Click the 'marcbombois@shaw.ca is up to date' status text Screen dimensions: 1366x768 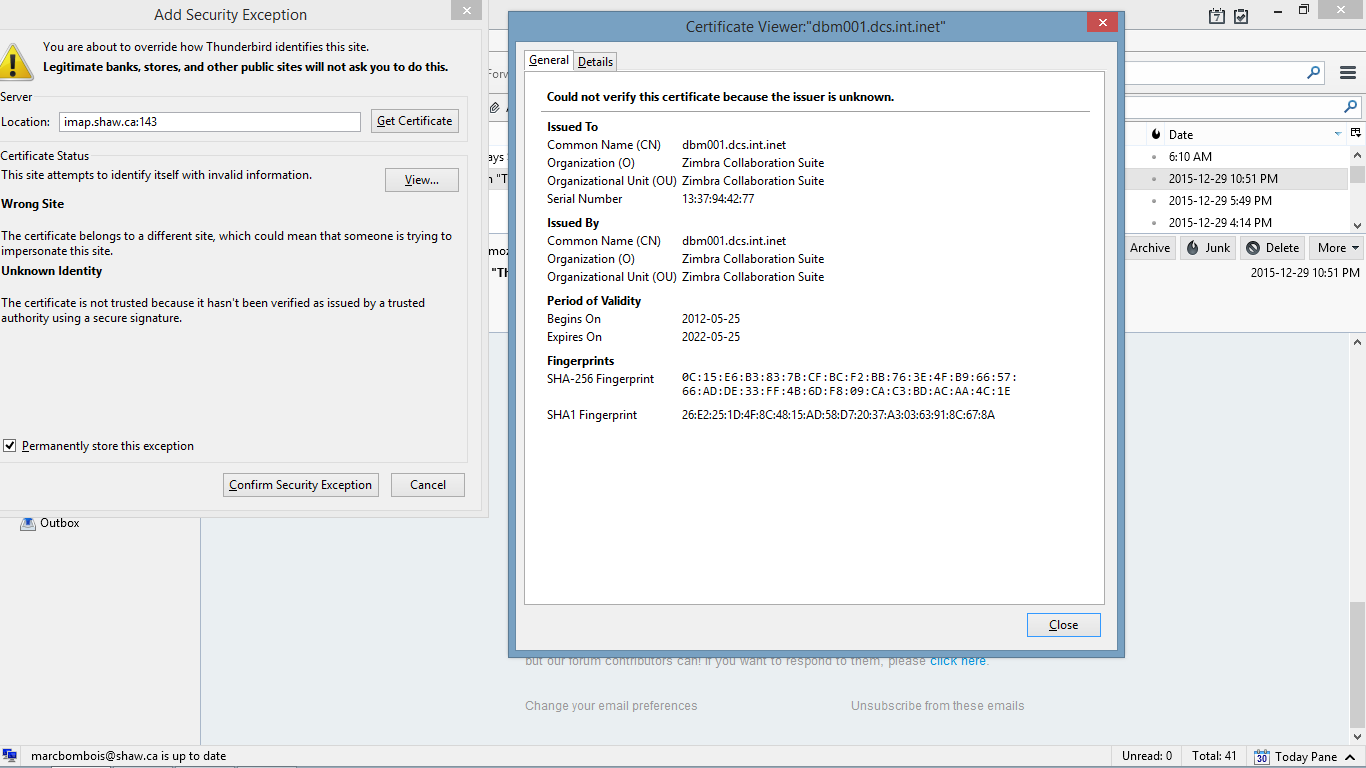(x=128, y=757)
